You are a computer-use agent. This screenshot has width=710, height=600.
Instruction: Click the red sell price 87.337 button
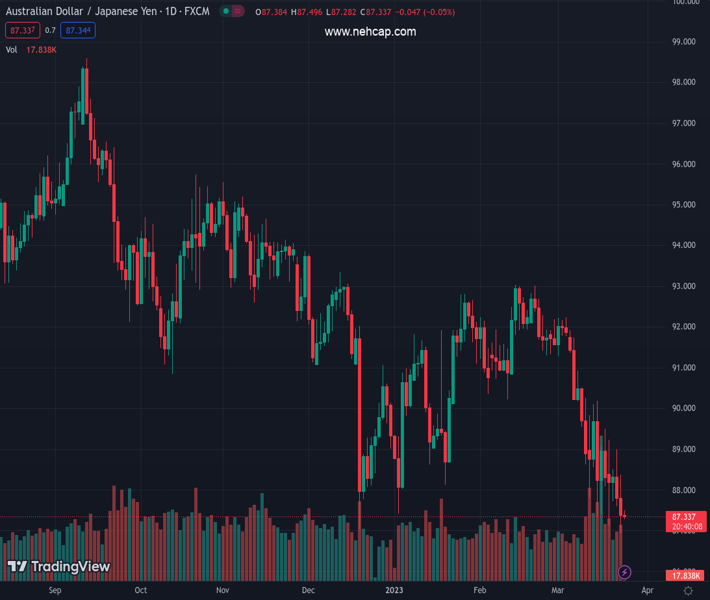(22, 30)
